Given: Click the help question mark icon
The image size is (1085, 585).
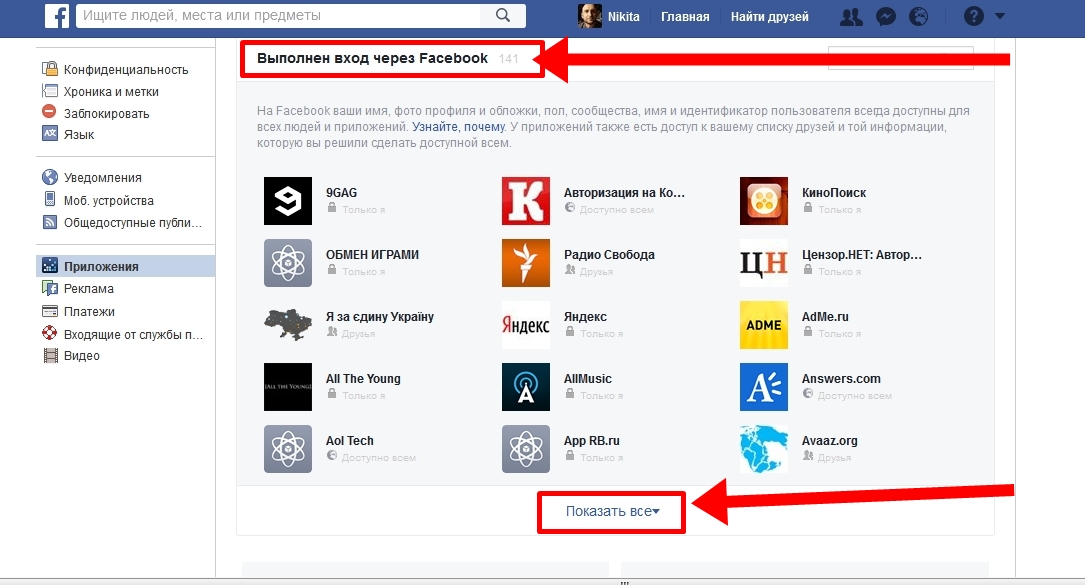Looking at the screenshot, I should [x=974, y=16].
